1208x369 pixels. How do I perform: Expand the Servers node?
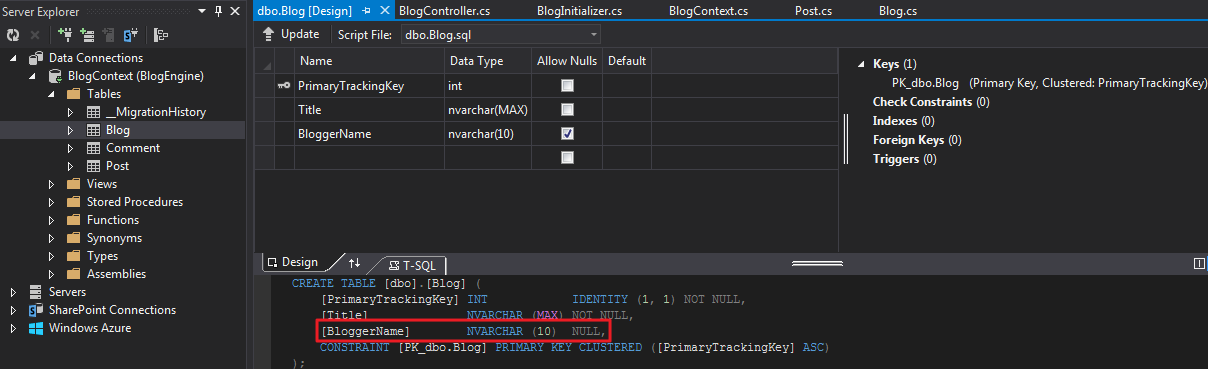click(14, 292)
